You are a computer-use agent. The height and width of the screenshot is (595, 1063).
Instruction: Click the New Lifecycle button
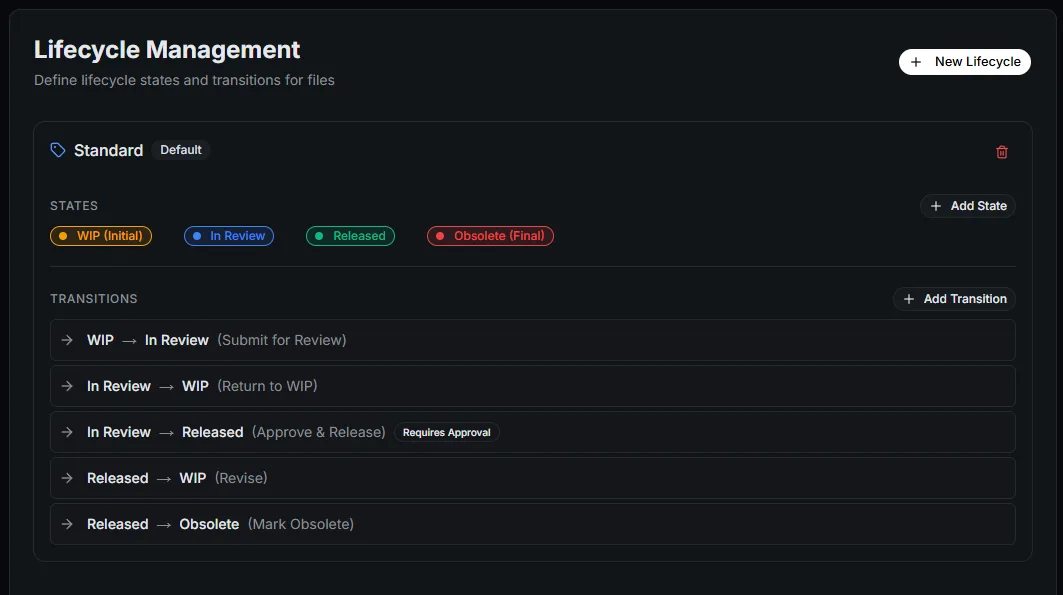(x=964, y=61)
